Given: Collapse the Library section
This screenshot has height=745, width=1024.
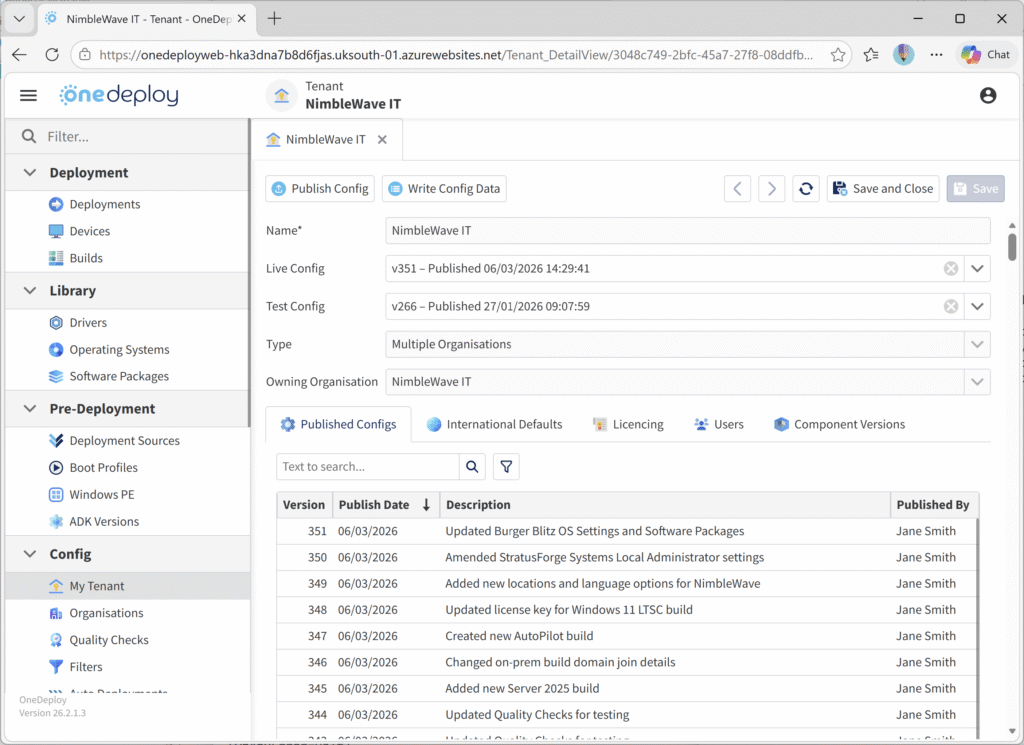Looking at the screenshot, I should (x=29, y=291).
